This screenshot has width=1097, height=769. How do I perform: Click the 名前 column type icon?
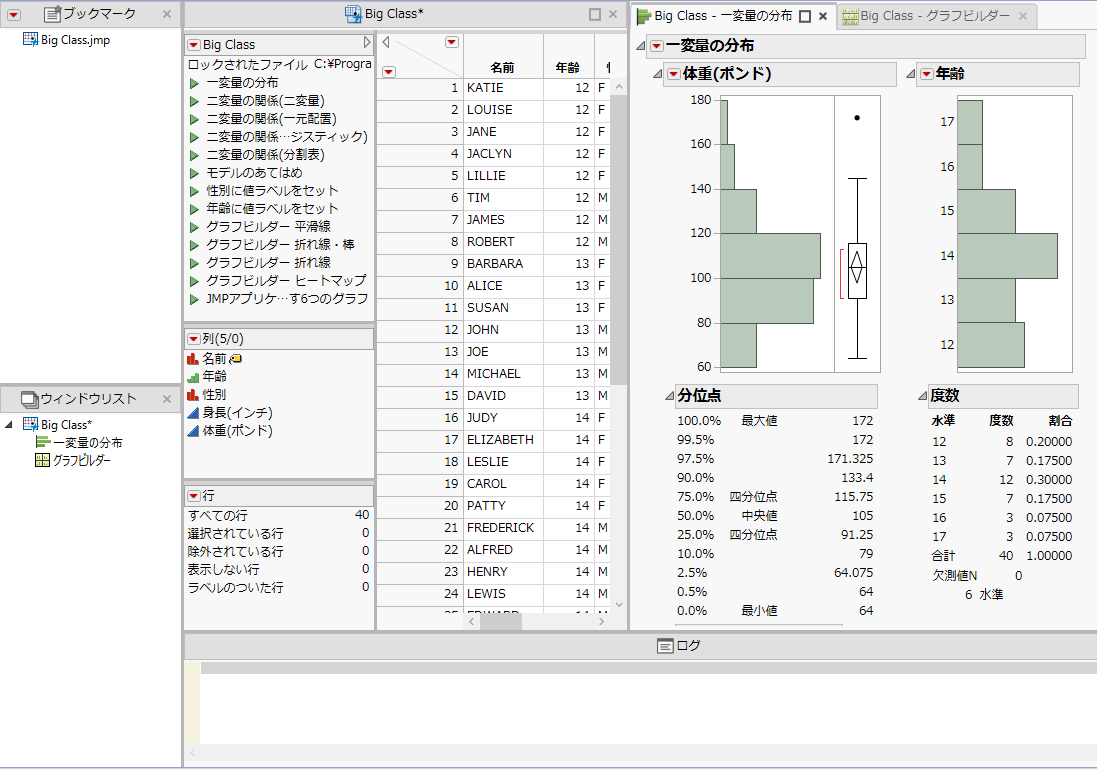click(x=193, y=358)
